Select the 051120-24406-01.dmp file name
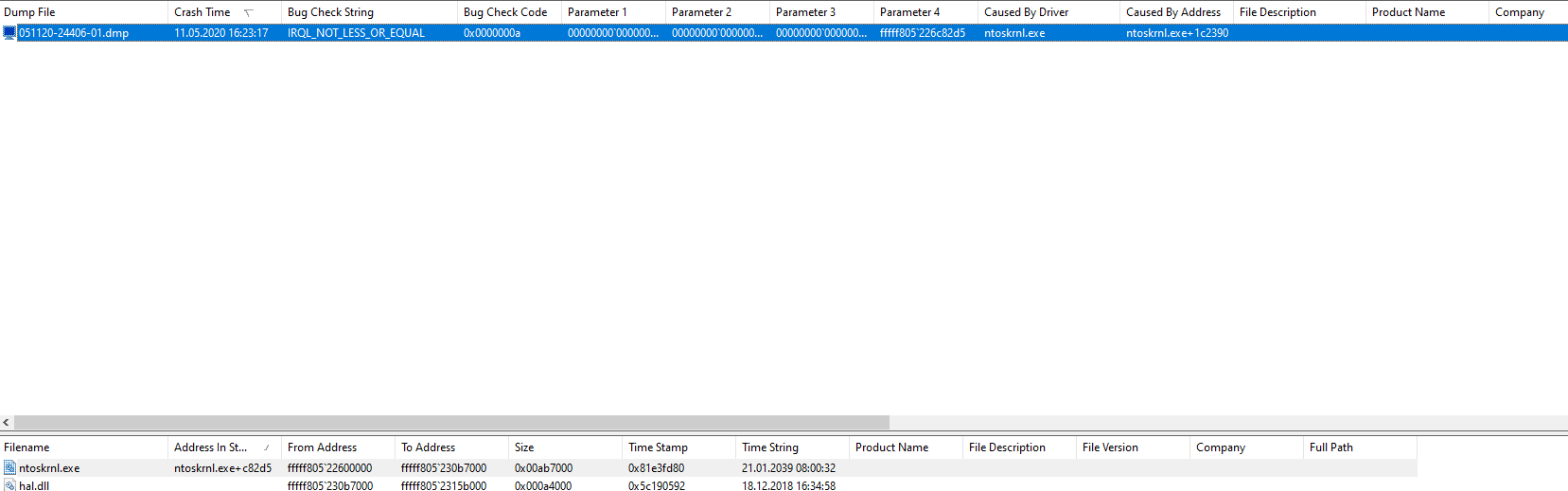The height and width of the screenshot is (491, 1568). click(x=74, y=33)
